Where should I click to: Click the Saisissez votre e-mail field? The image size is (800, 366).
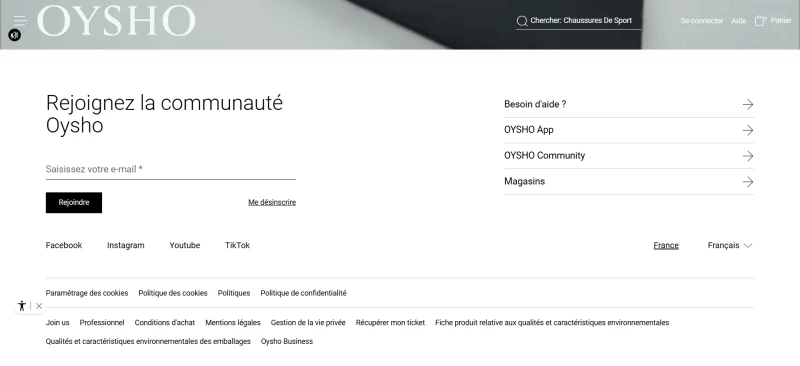pos(170,169)
